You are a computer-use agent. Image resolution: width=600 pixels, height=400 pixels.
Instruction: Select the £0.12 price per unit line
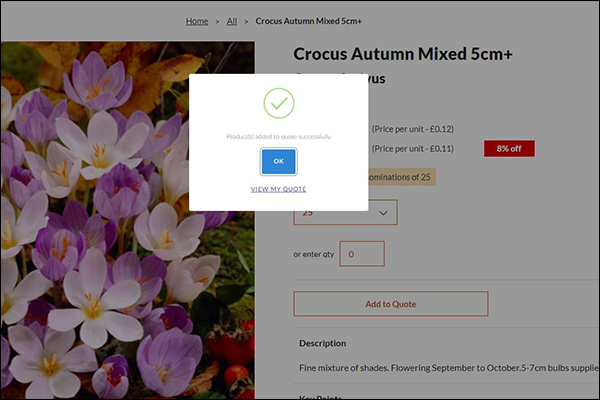pos(412,129)
